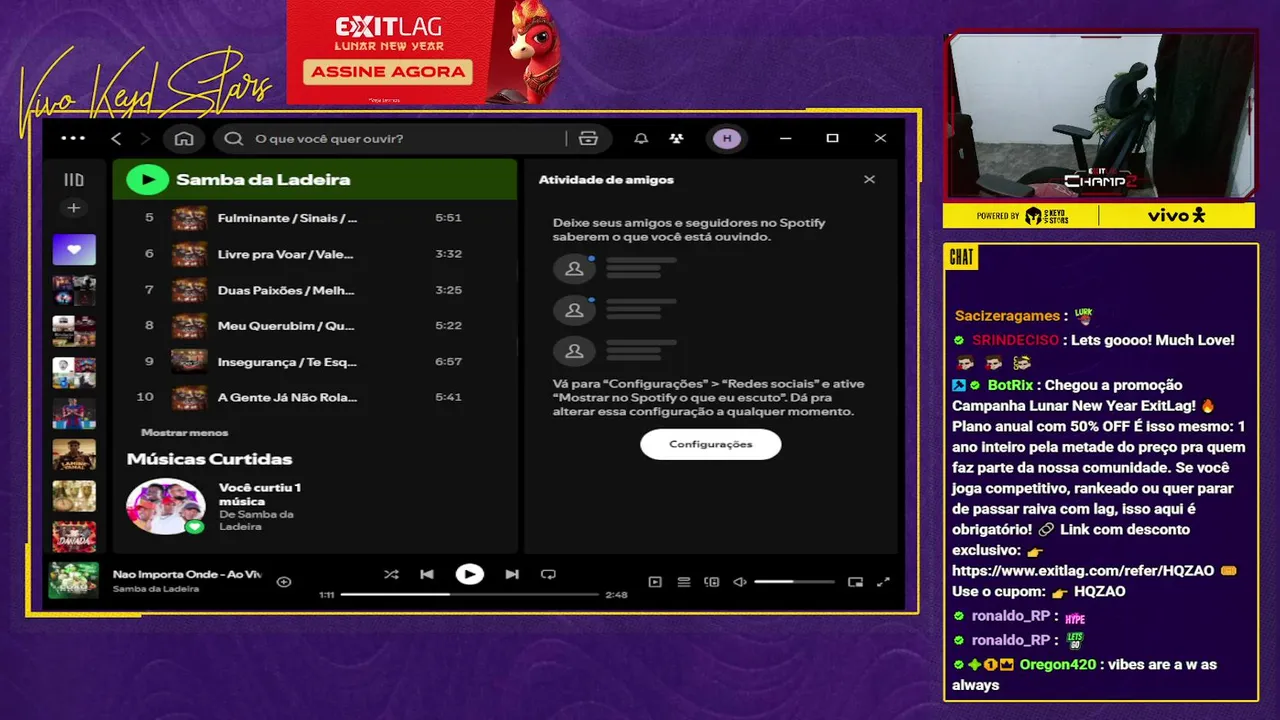Click exitlag.com/refer/HQZAO link in chat
The height and width of the screenshot is (720, 1280).
click(x=1083, y=570)
